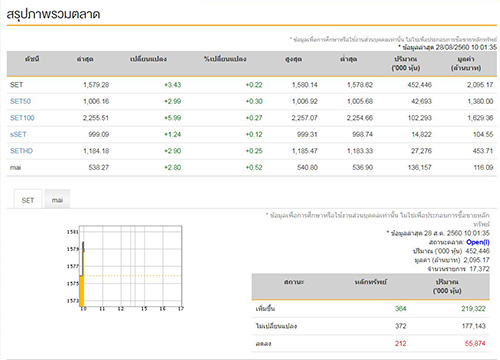The height and width of the screenshot is (360, 500).
Task: Click the market summary page heading
Action: point(53,14)
